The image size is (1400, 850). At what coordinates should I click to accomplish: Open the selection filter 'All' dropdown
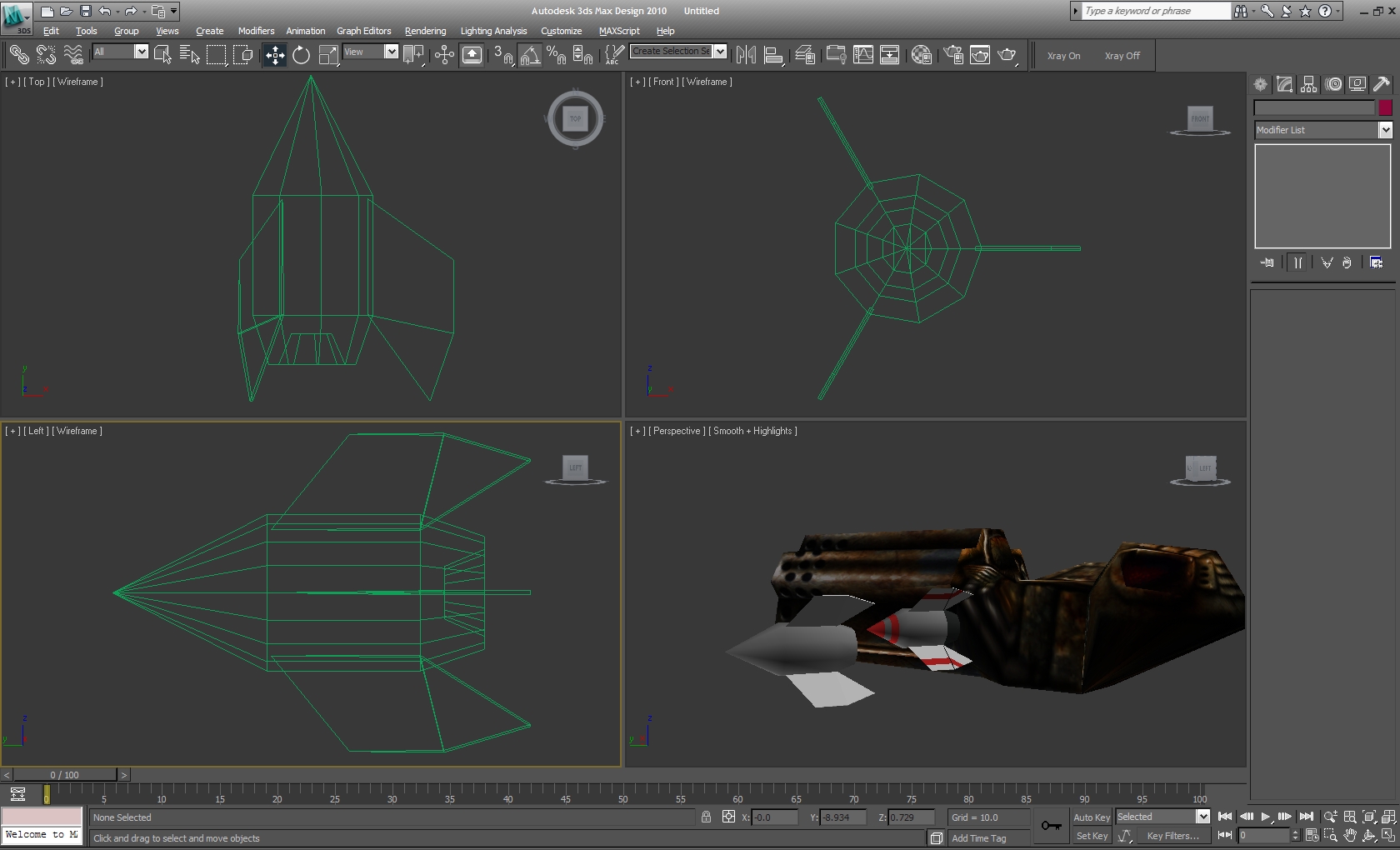141,52
